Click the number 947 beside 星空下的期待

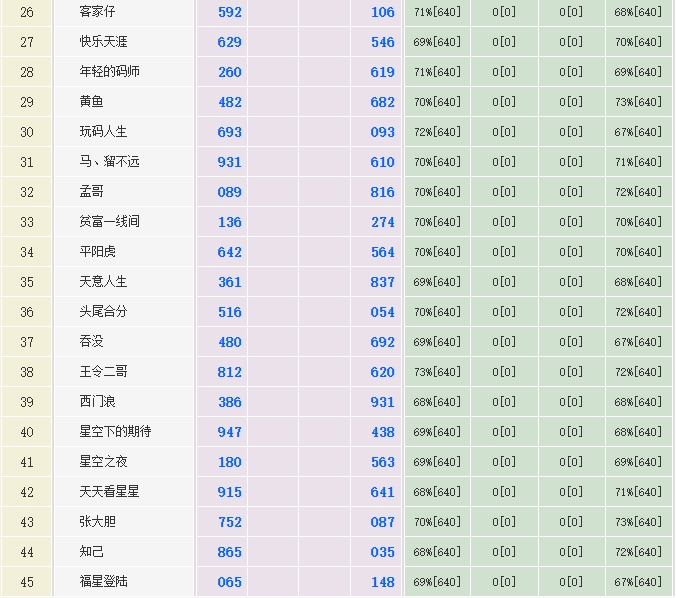pyautogui.click(x=230, y=432)
